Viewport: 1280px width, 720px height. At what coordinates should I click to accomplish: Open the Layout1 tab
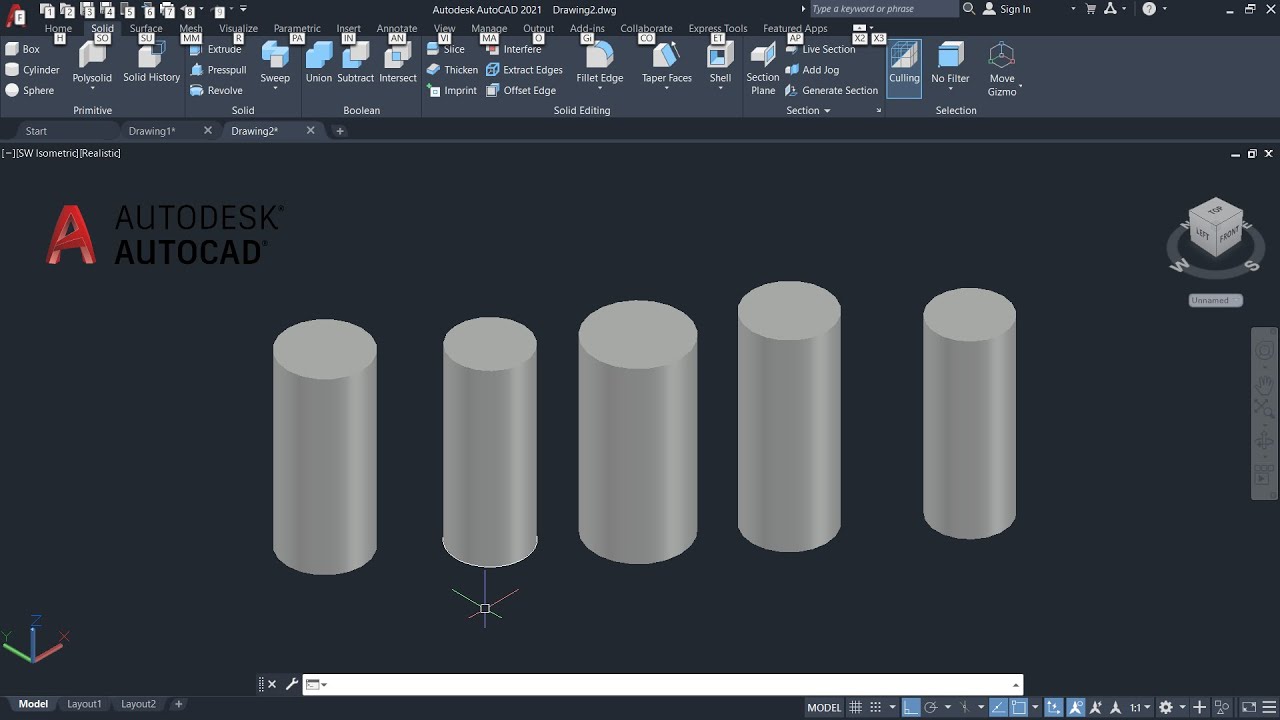pyautogui.click(x=84, y=704)
